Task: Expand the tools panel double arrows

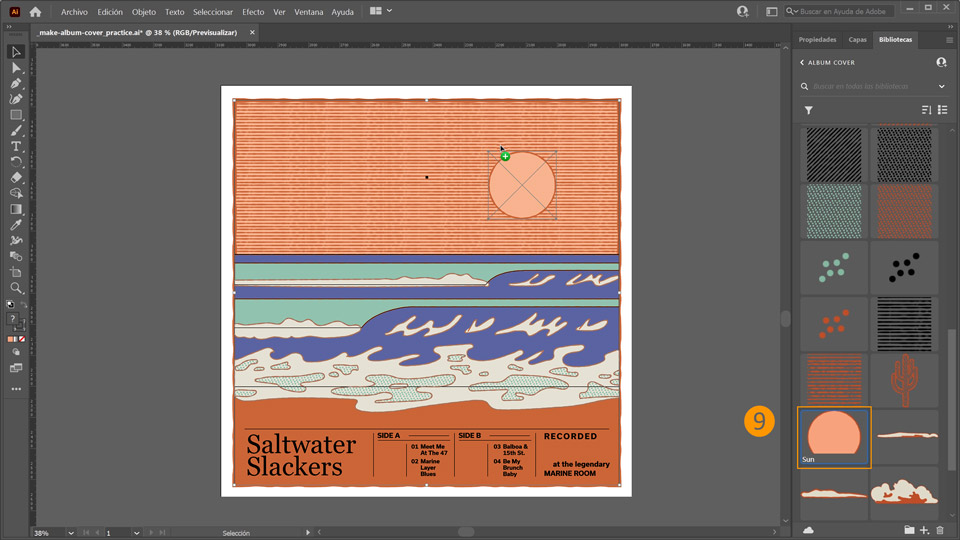Action: coord(9,27)
